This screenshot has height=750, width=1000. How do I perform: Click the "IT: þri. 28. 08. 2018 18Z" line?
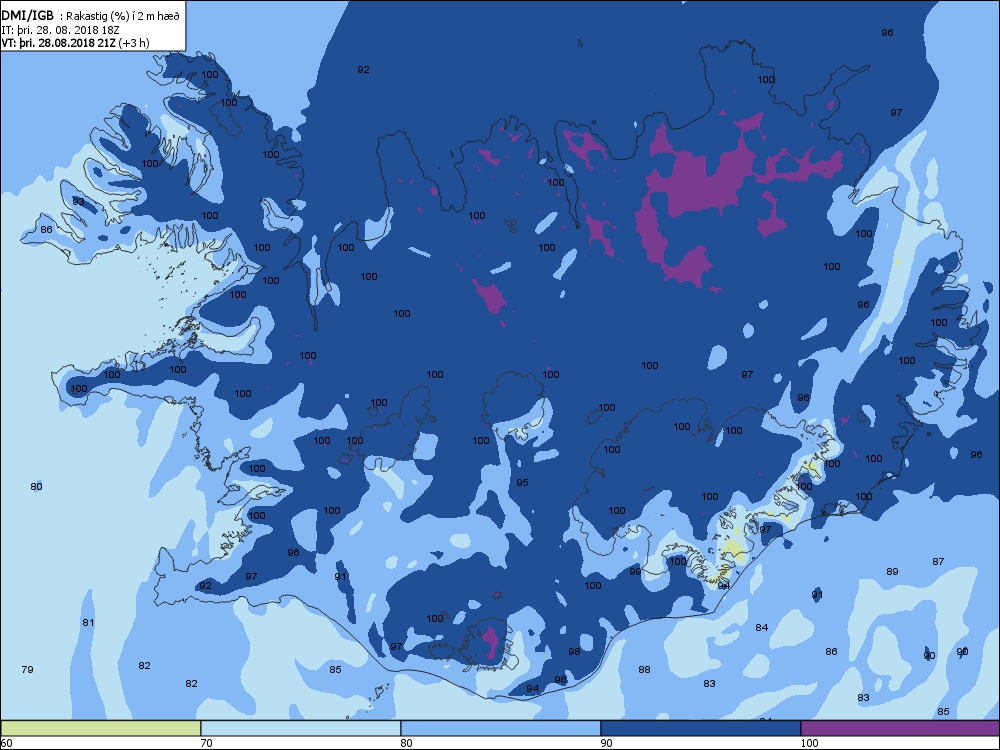pos(60,29)
